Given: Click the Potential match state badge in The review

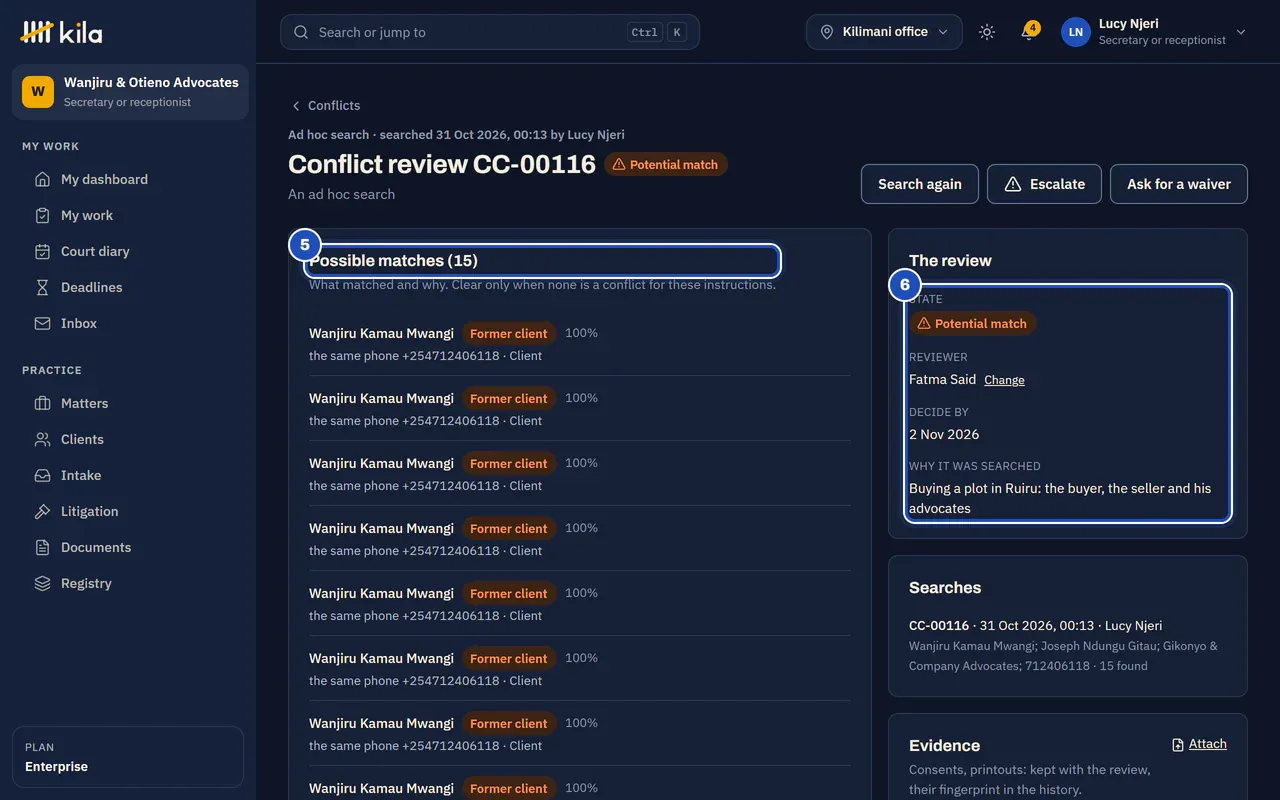Looking at the screenshot, I should pyautogui.click(x=972, y=323).
